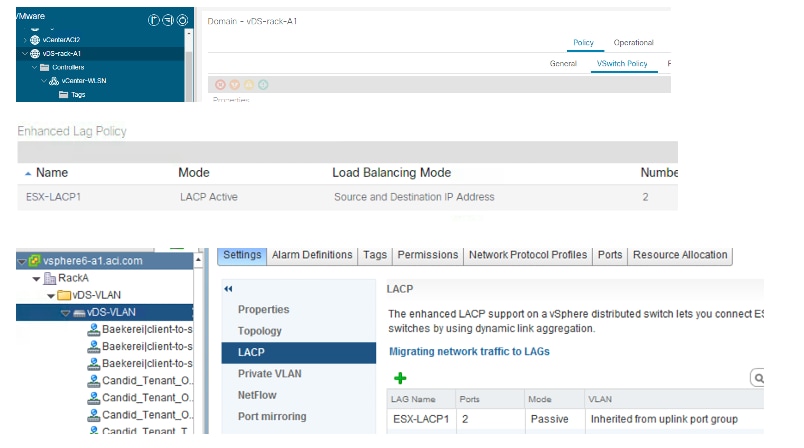The height and width of the screenshot is (448, 804).
Task: Collapse the vDS-VLAN folder node
Action: 51,296
